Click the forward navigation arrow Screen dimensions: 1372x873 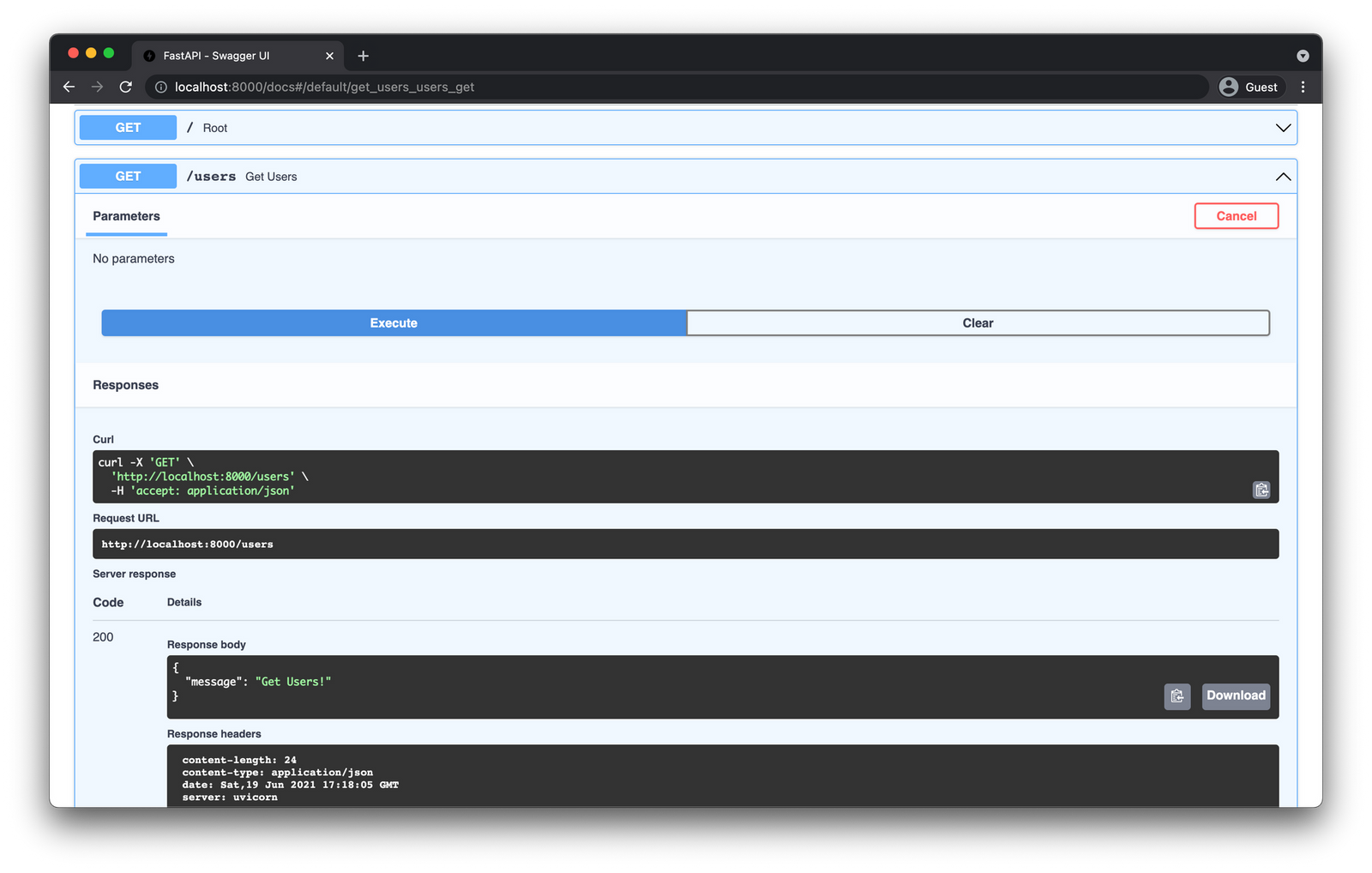tap(97, 87)
